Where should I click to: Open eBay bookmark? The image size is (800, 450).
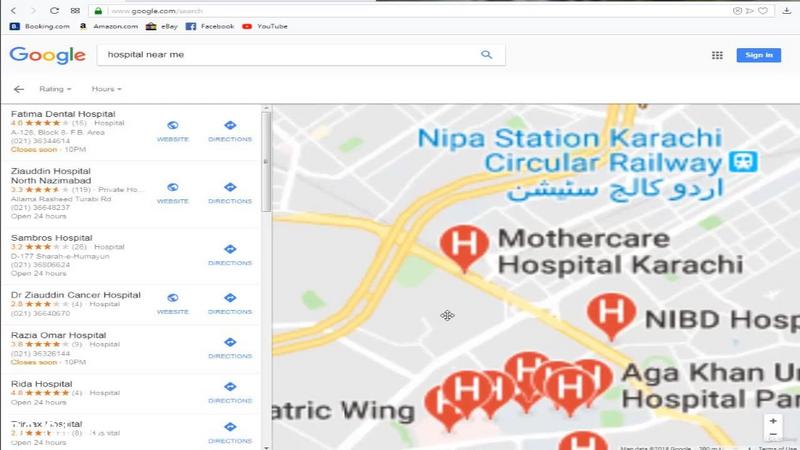[162, 26]
